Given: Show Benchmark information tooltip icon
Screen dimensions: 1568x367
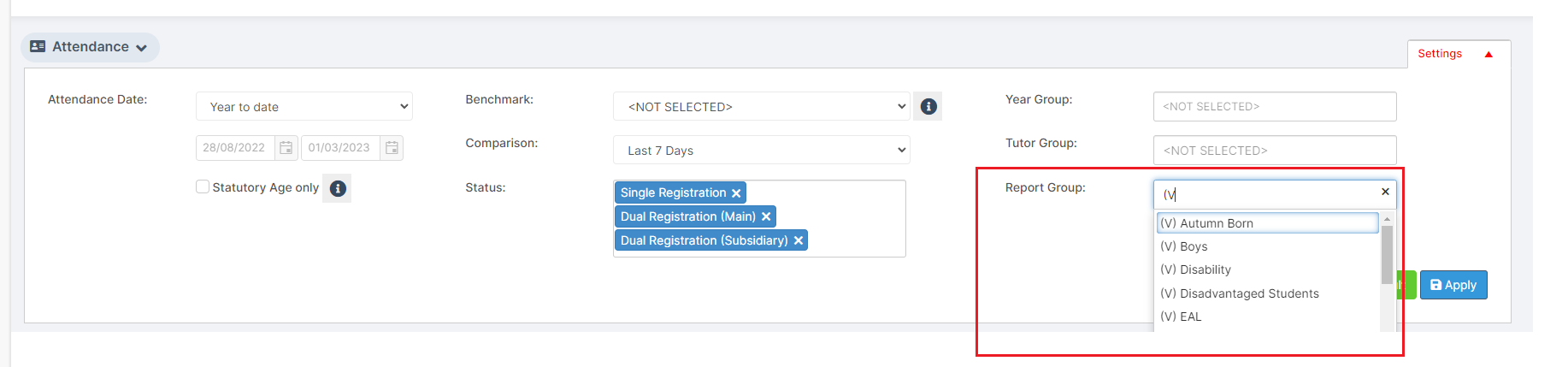Looking at the screenshot, I should (x=928, y=106).
